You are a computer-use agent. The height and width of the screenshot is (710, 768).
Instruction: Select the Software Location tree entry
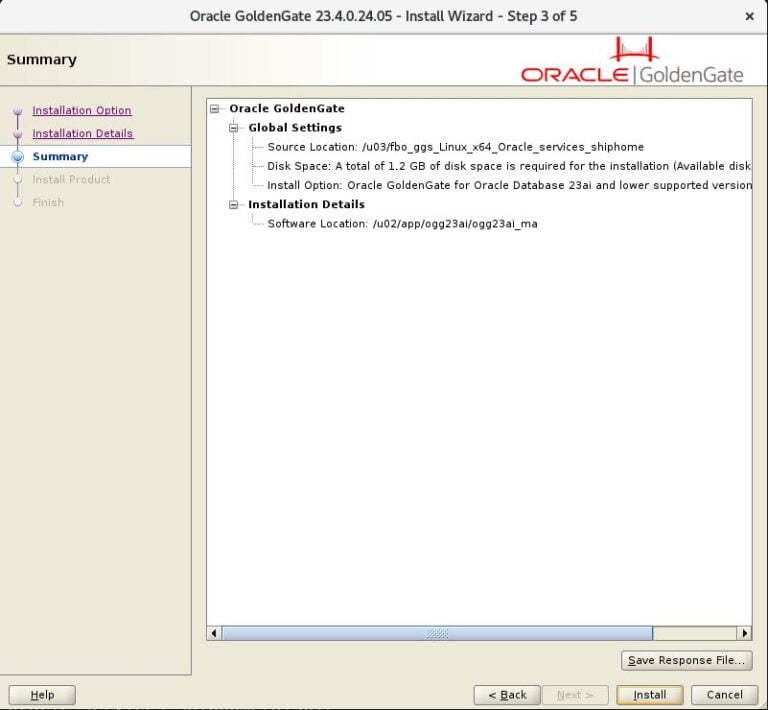[x=402, y=224]
